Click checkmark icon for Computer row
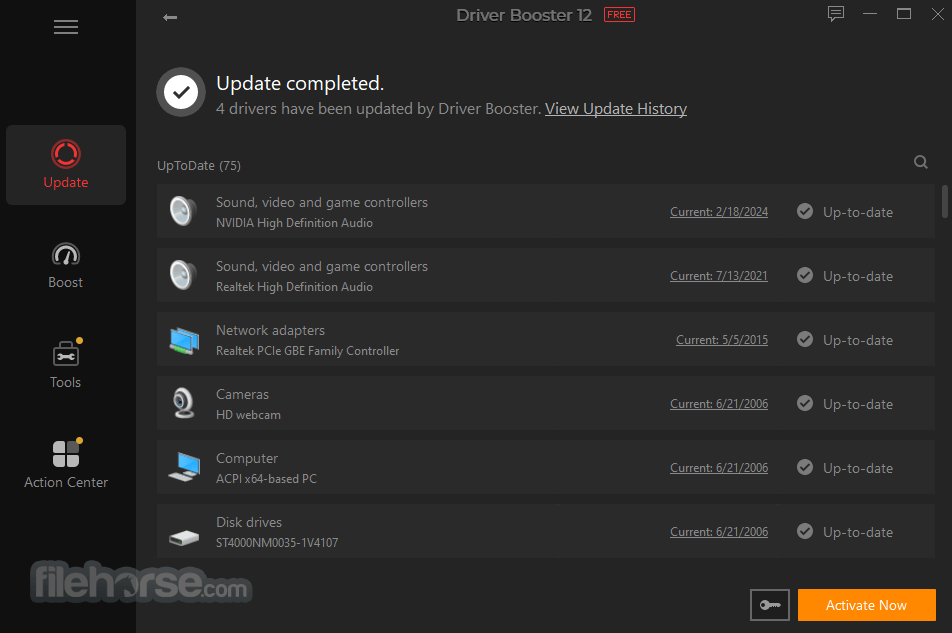The image size is (952, 633). click(805, 467)
